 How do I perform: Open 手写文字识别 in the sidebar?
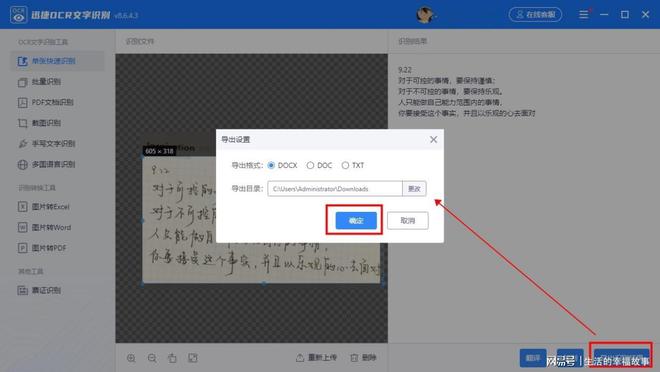[x=47, y=143]
